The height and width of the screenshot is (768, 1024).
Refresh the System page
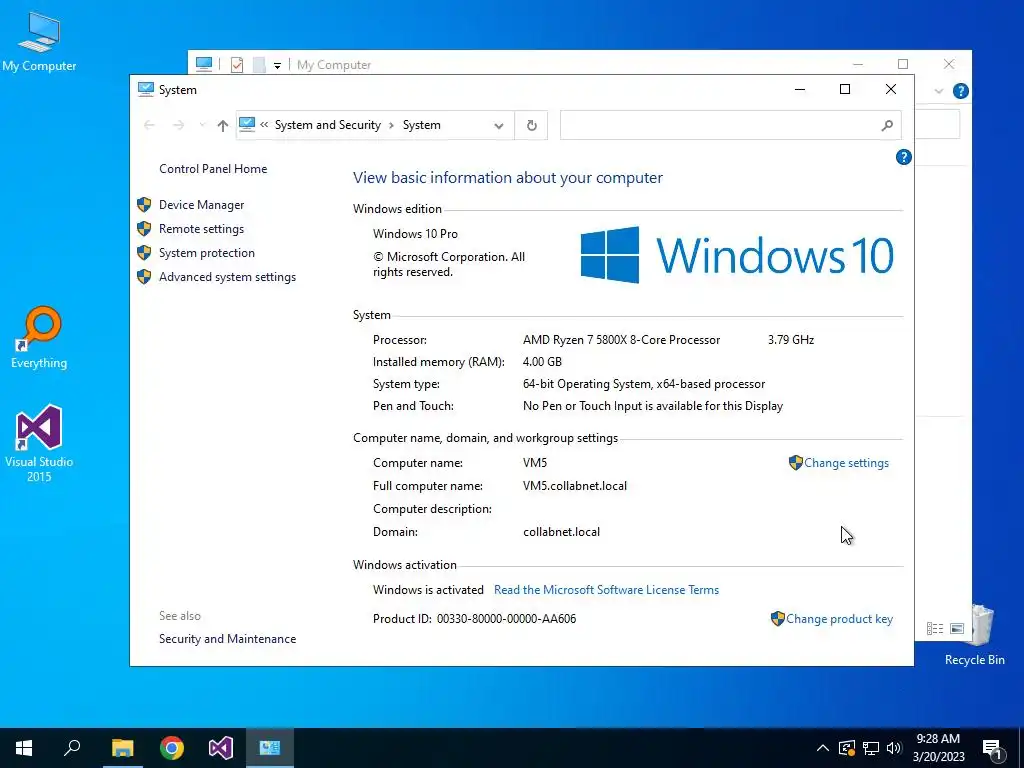coord(532,125)
